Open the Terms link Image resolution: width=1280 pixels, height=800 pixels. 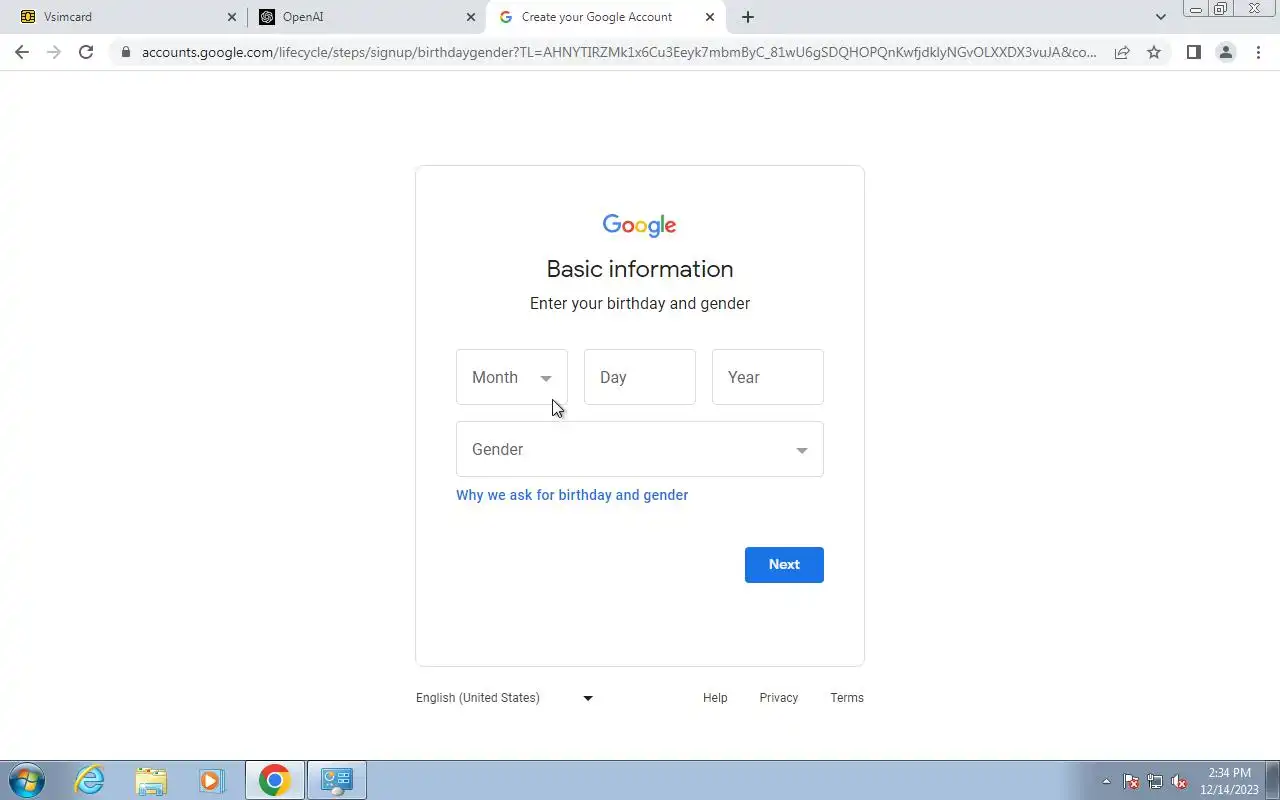click(x=847, y=698)
